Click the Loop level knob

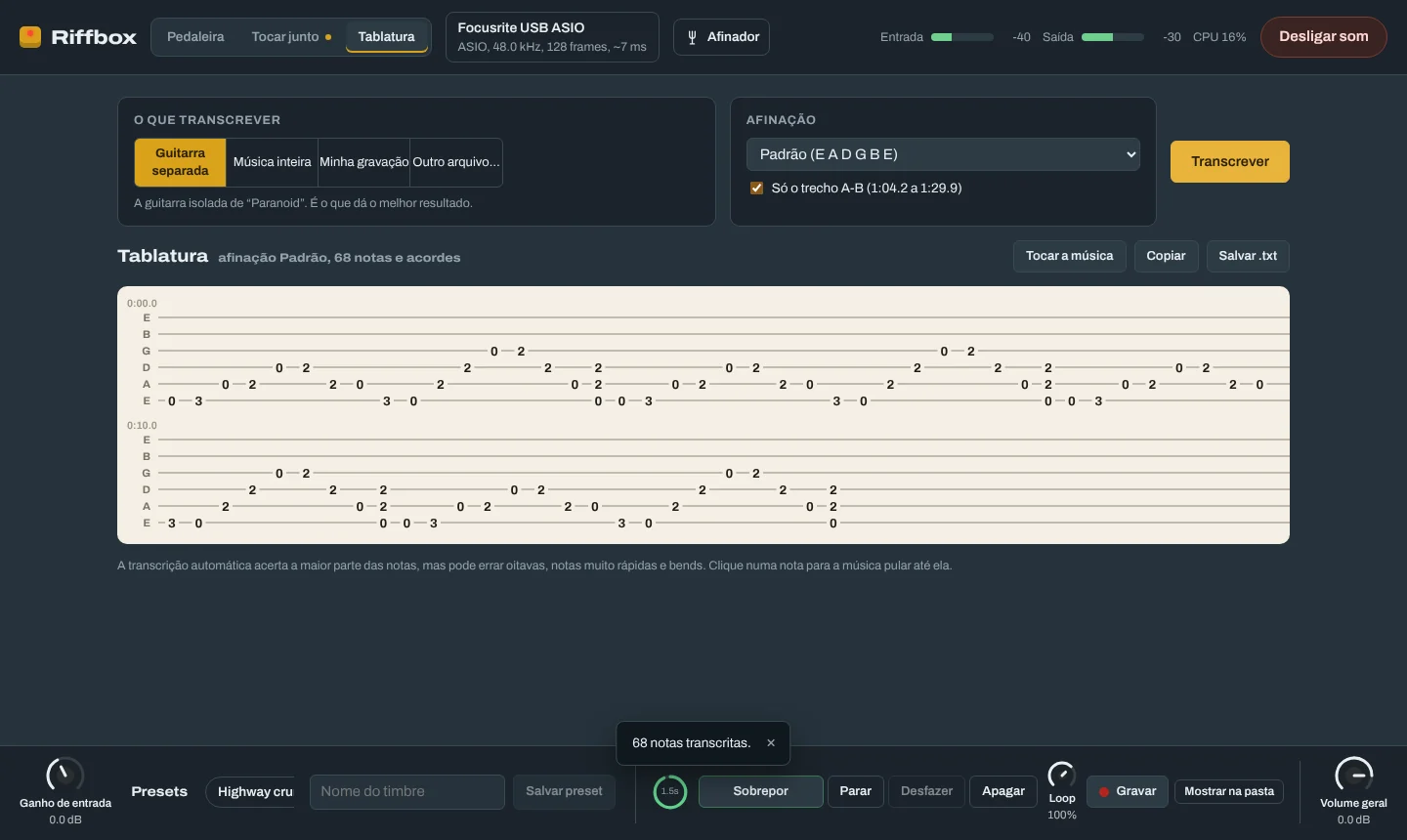(x=1062, y=775)
